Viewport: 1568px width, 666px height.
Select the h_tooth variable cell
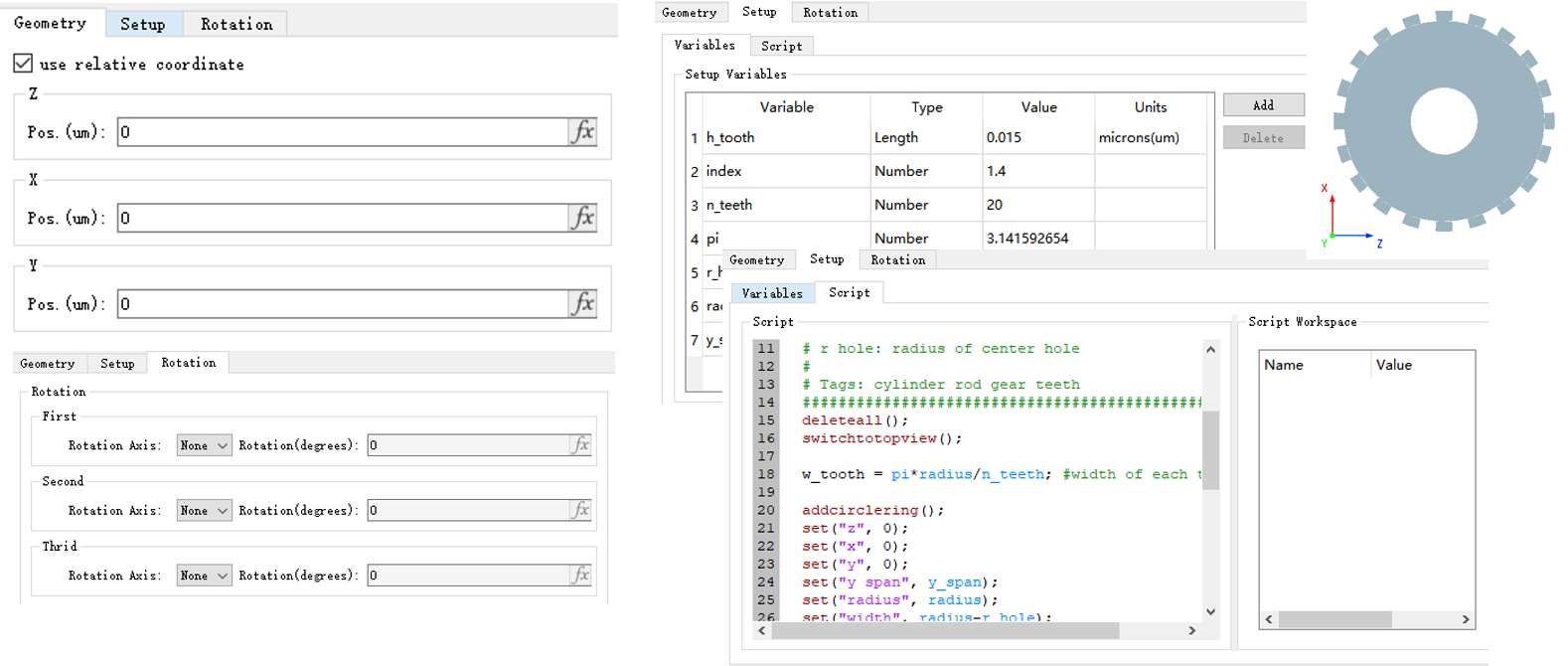(786, 137)
